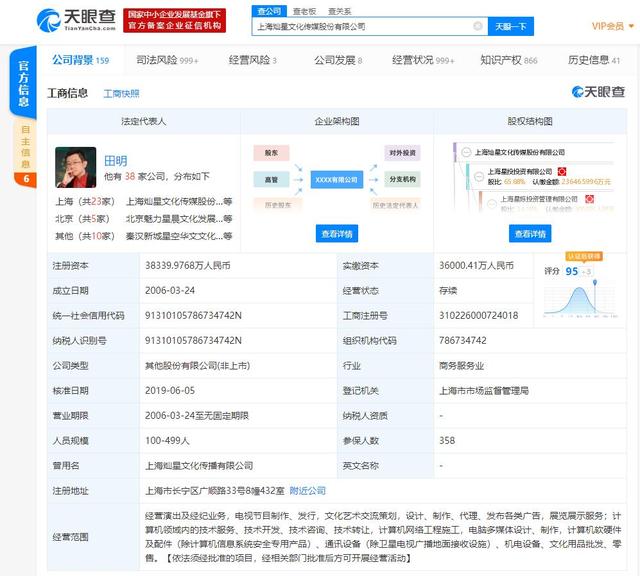640x576 pixels.
Task: Click the 附近公司 link
Action: pos(307,491)
